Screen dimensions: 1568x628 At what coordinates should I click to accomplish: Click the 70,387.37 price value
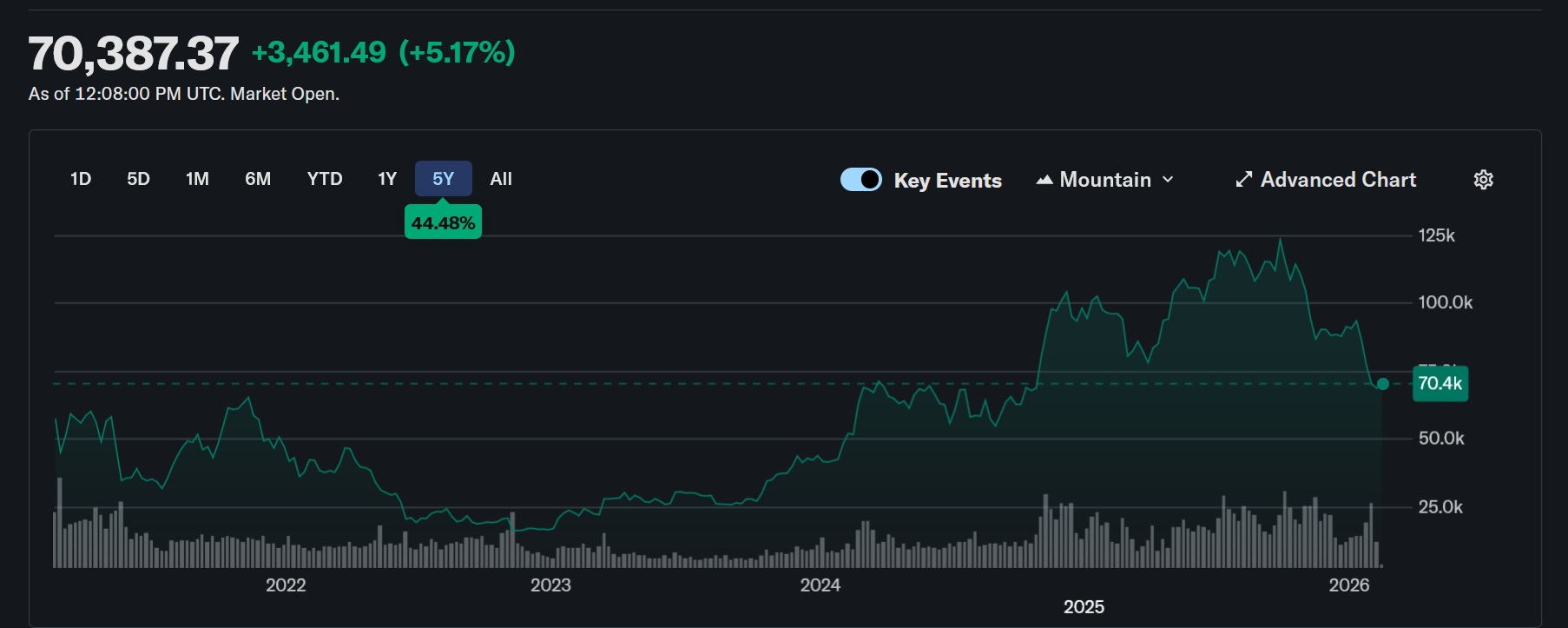click(134, 54)
